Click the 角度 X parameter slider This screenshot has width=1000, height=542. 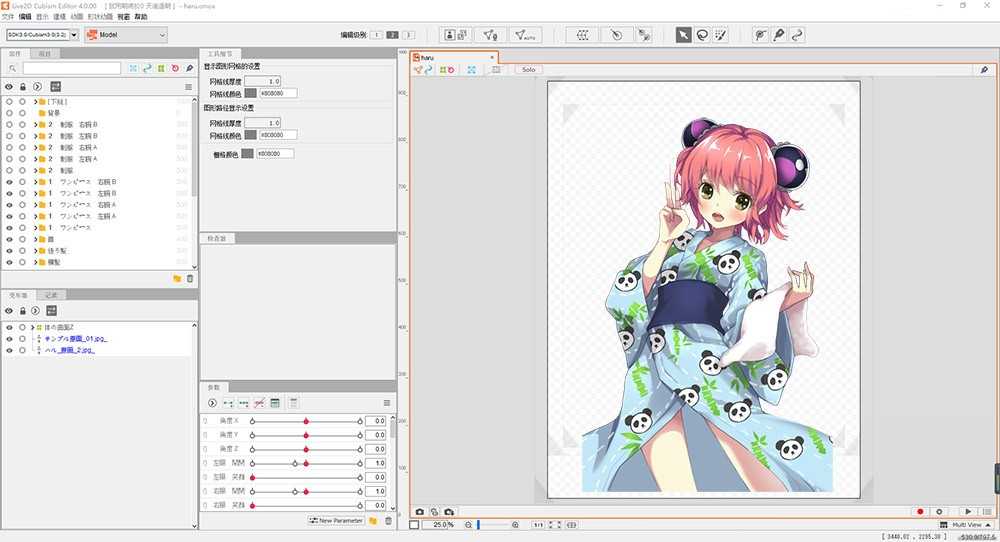(x=306, y=421)
